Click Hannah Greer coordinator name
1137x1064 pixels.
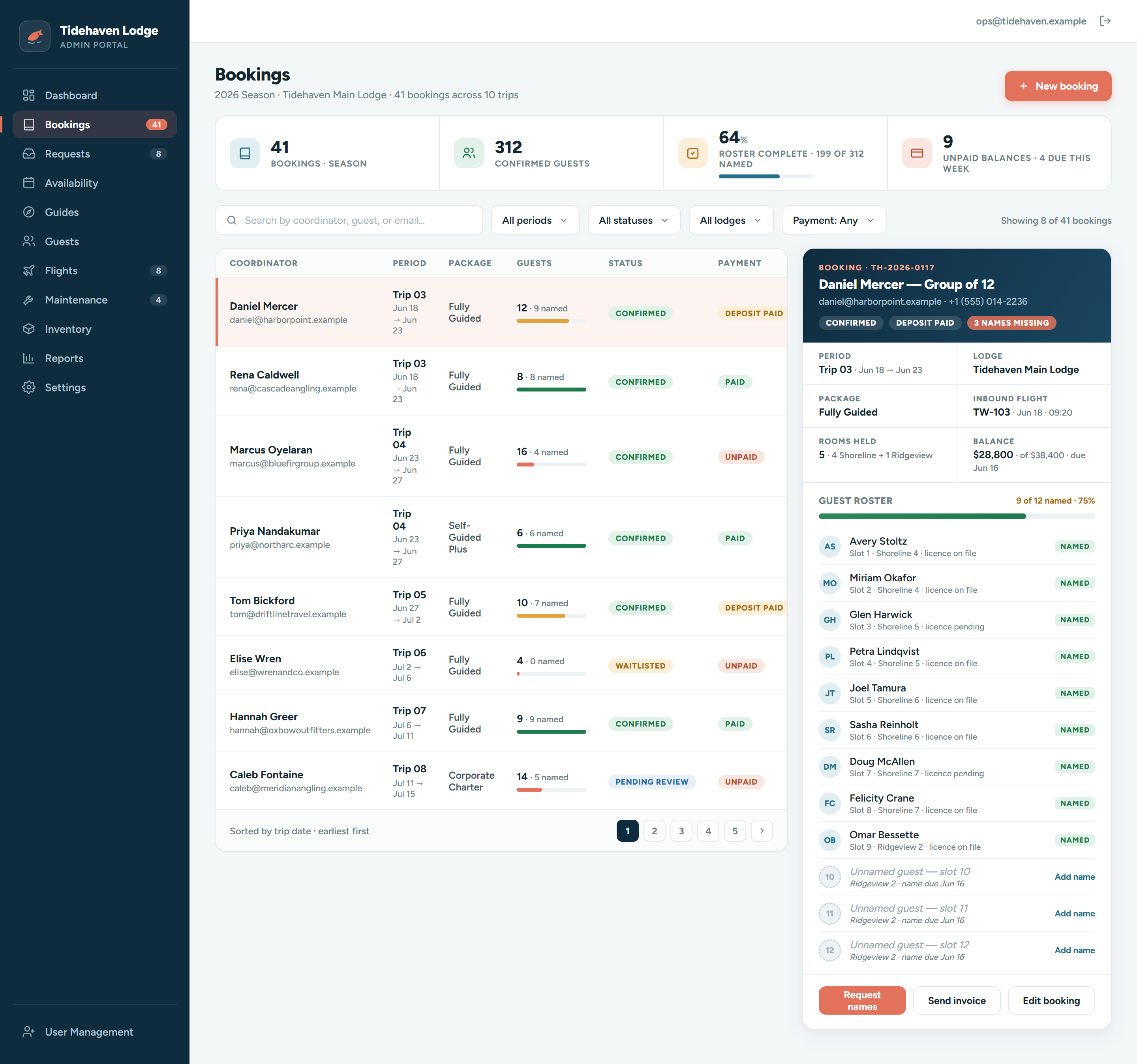point(263,716)
